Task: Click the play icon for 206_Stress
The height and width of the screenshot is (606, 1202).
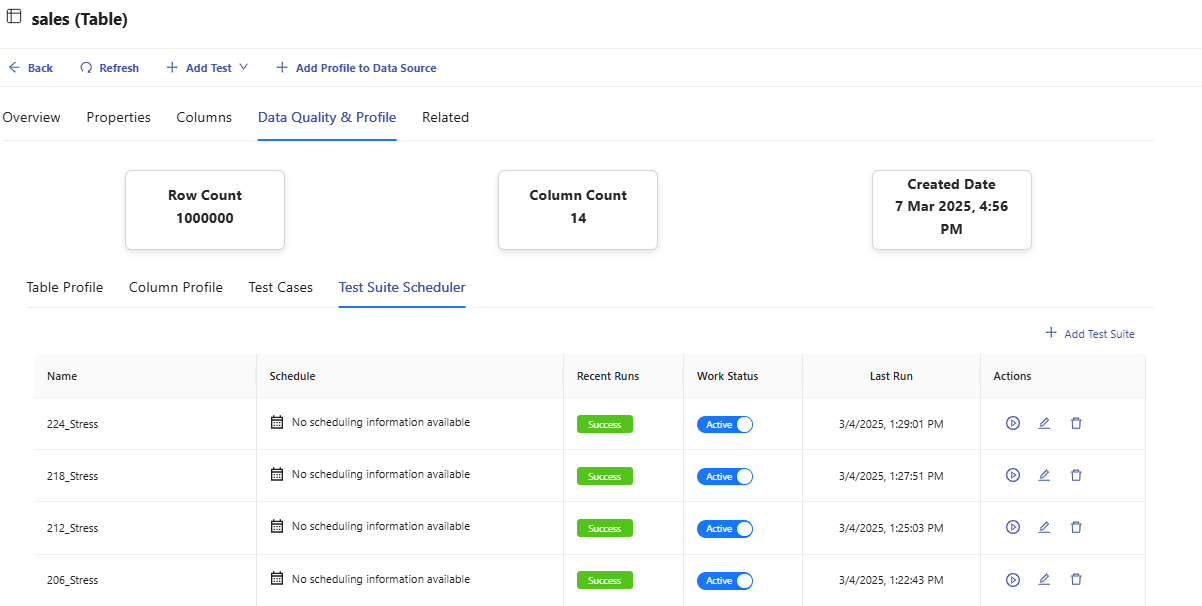Action: click(1012, 579)
